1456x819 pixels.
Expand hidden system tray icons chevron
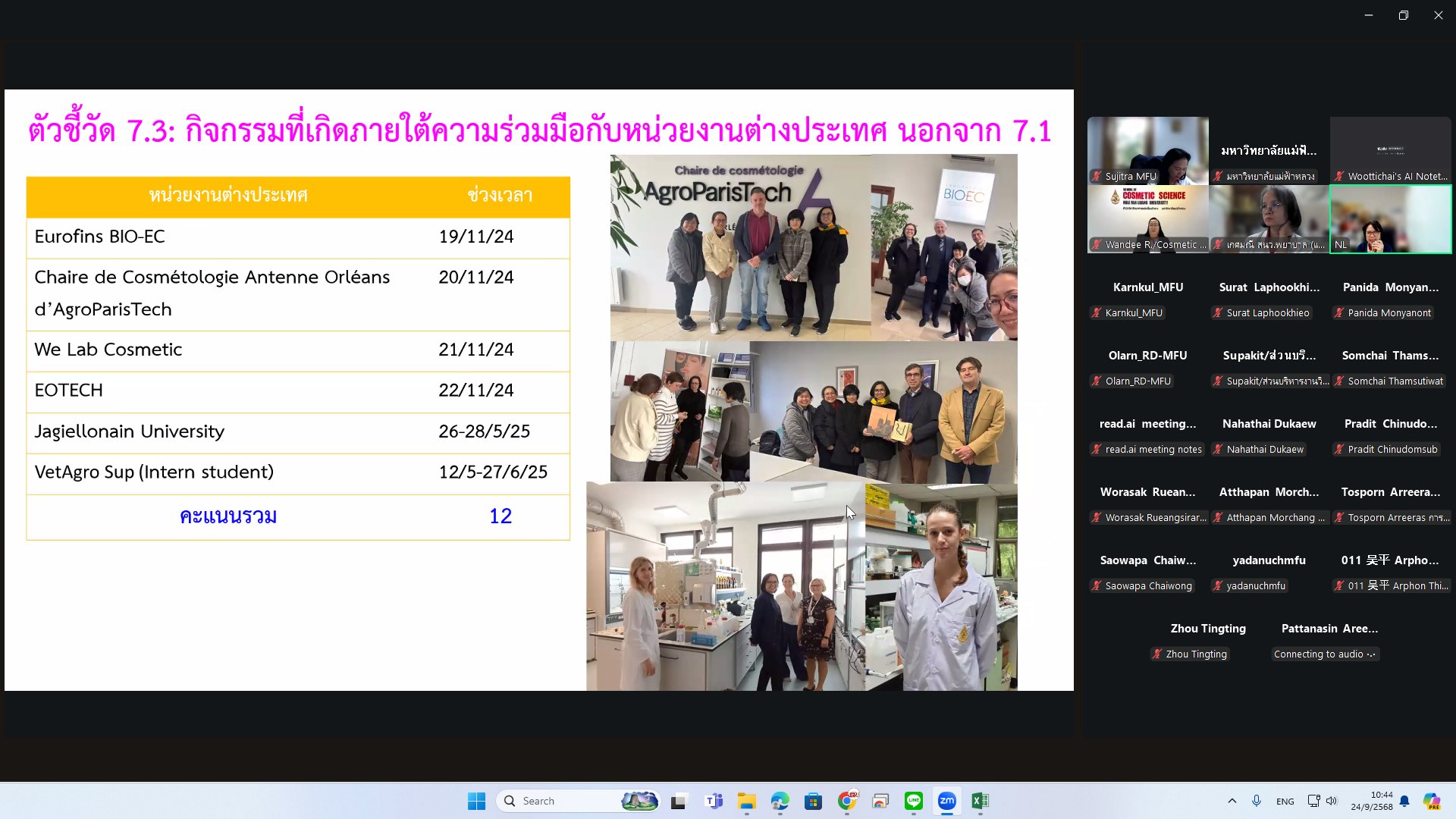pos(1232,801)
